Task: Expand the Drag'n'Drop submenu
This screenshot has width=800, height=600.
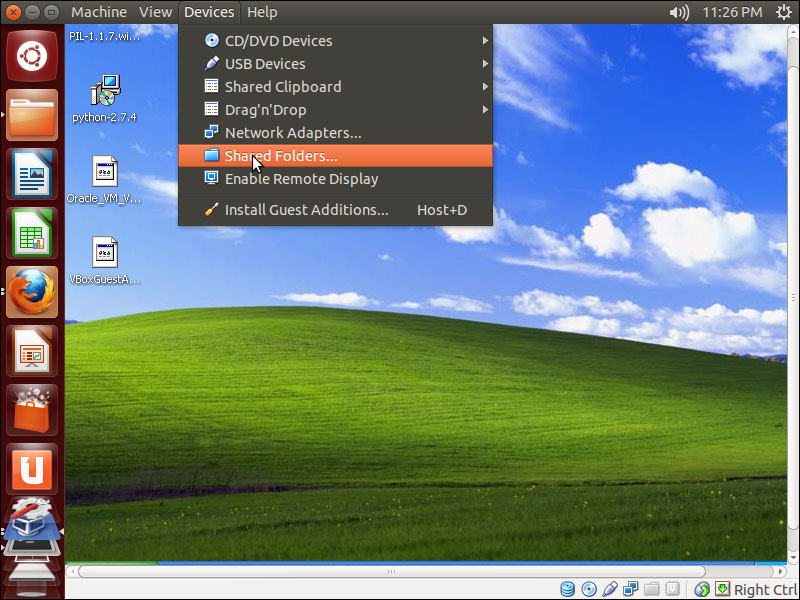Action: (x=336, y=109)
